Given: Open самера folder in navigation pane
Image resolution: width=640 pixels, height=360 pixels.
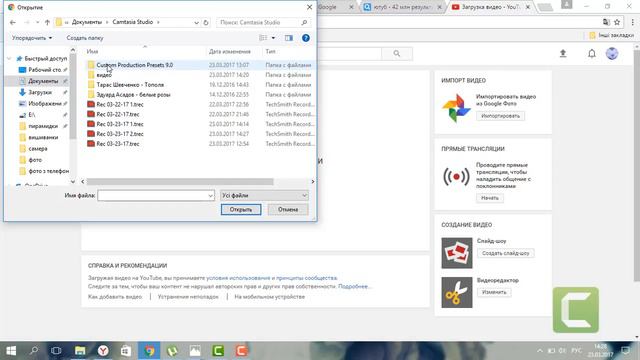Looking at the screenshot, I should click(x=38, y=149).
